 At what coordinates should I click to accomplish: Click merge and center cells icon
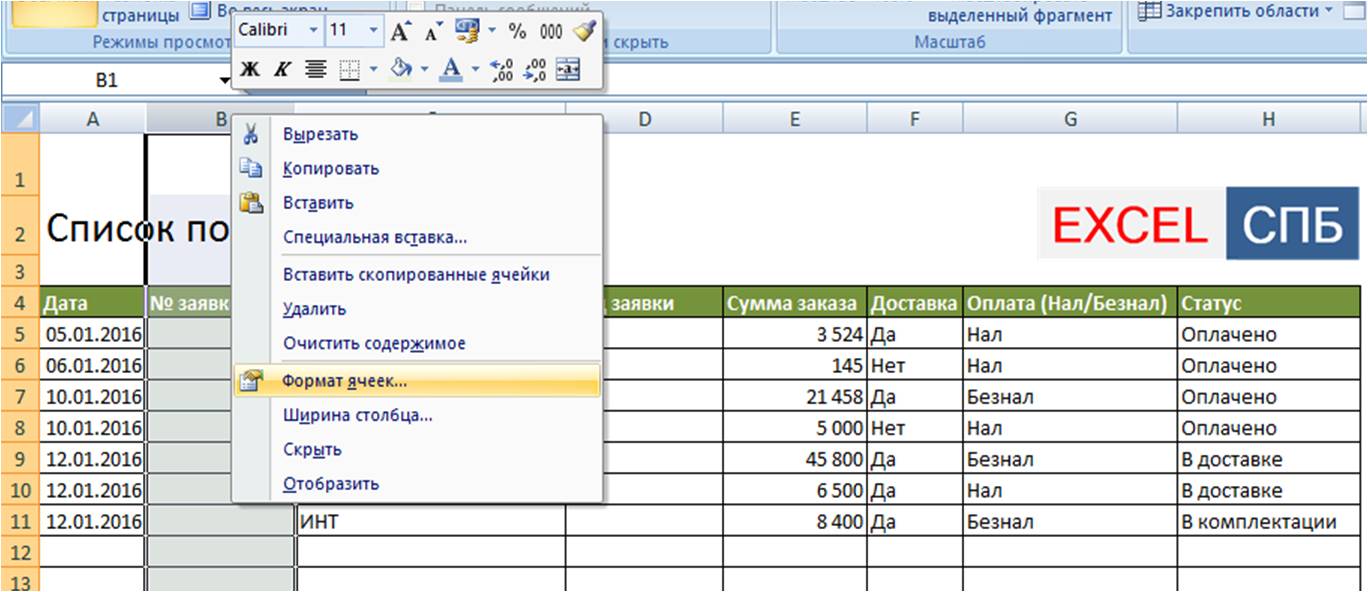(567, 69)
